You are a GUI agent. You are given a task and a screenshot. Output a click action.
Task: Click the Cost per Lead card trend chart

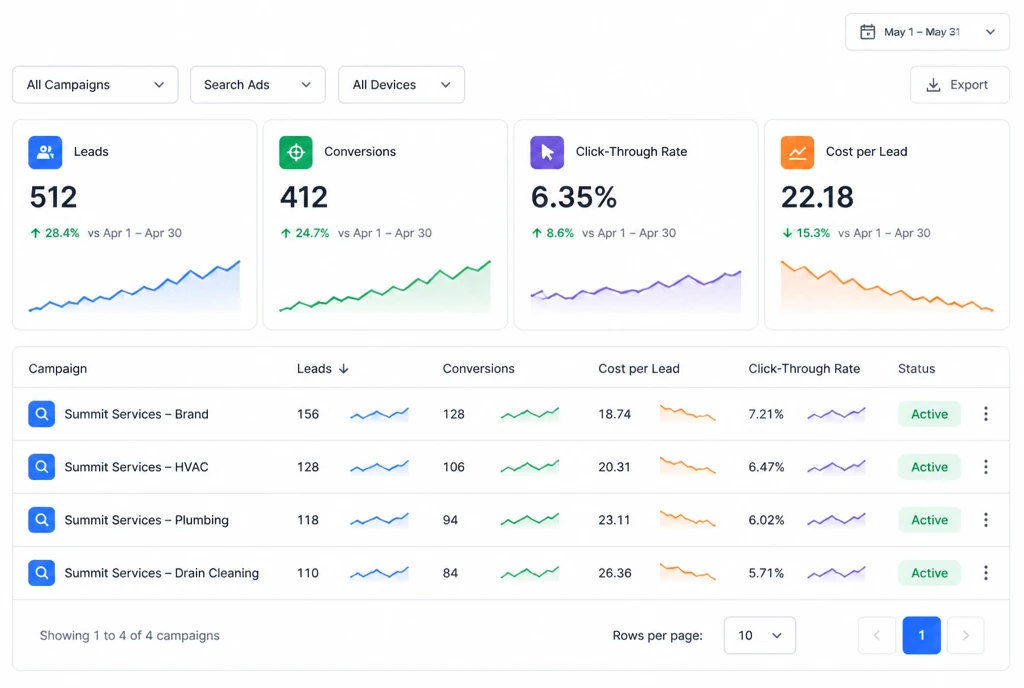click(x=887, y=286)
